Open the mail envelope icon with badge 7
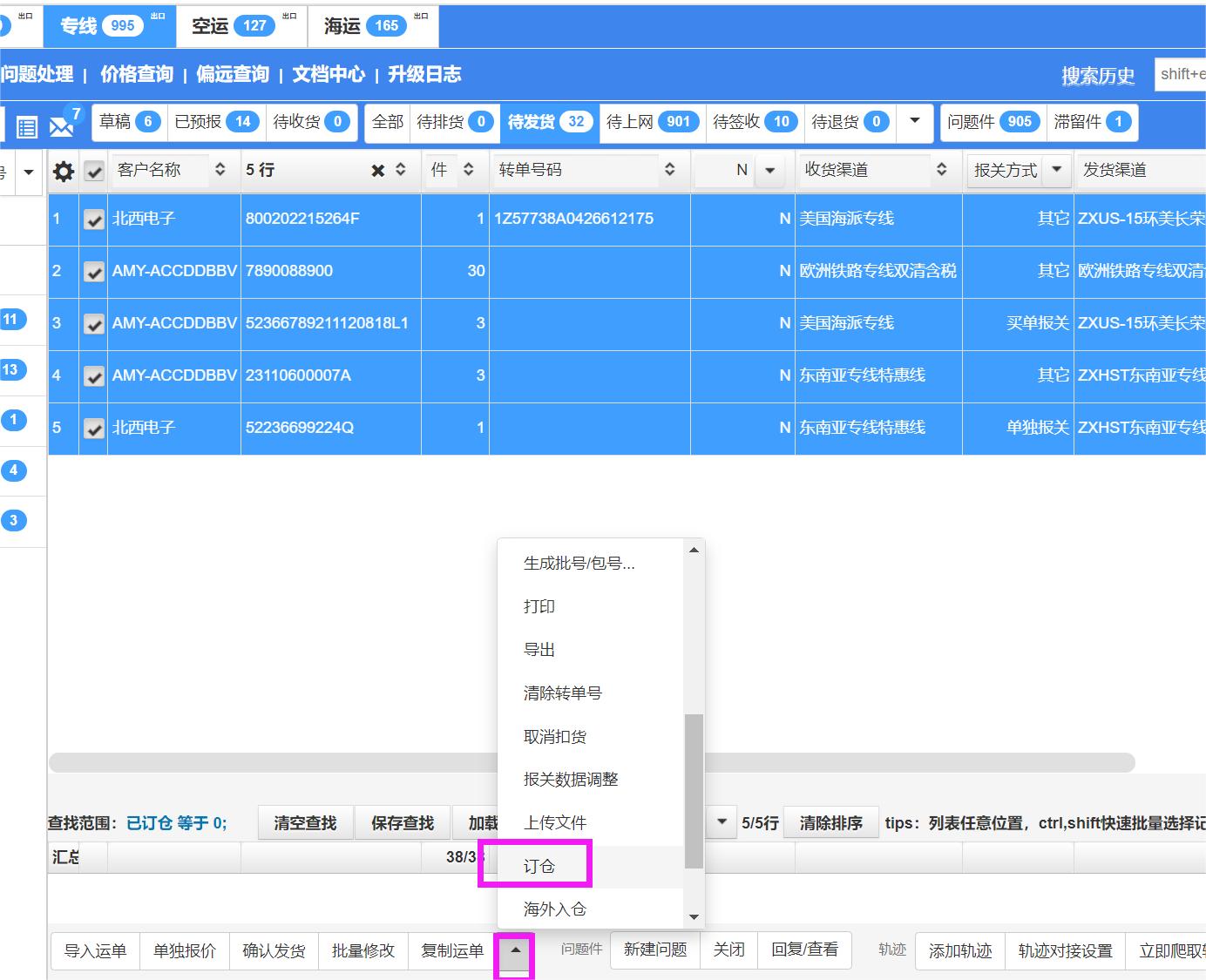 (x=62, y=126)
